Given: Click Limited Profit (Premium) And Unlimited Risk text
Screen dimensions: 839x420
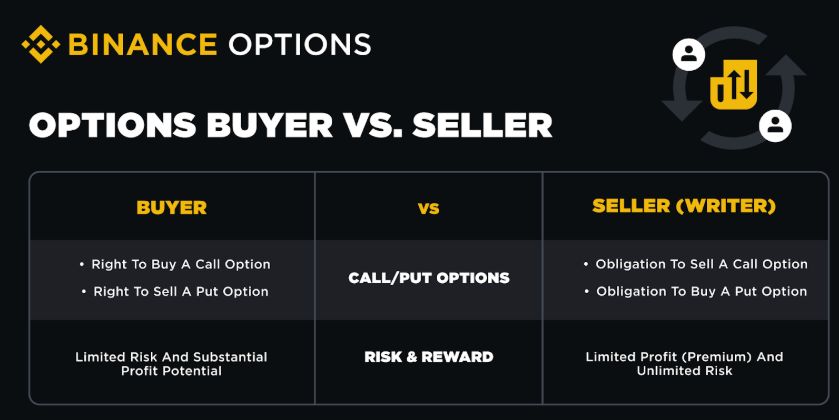Looking at the screenshot, I should click(x=684, y=363).
